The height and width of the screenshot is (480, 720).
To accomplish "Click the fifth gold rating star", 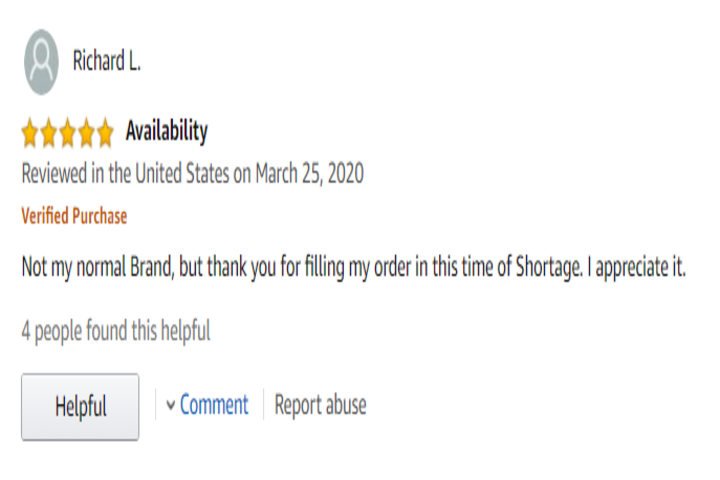I will click(105, 133).
